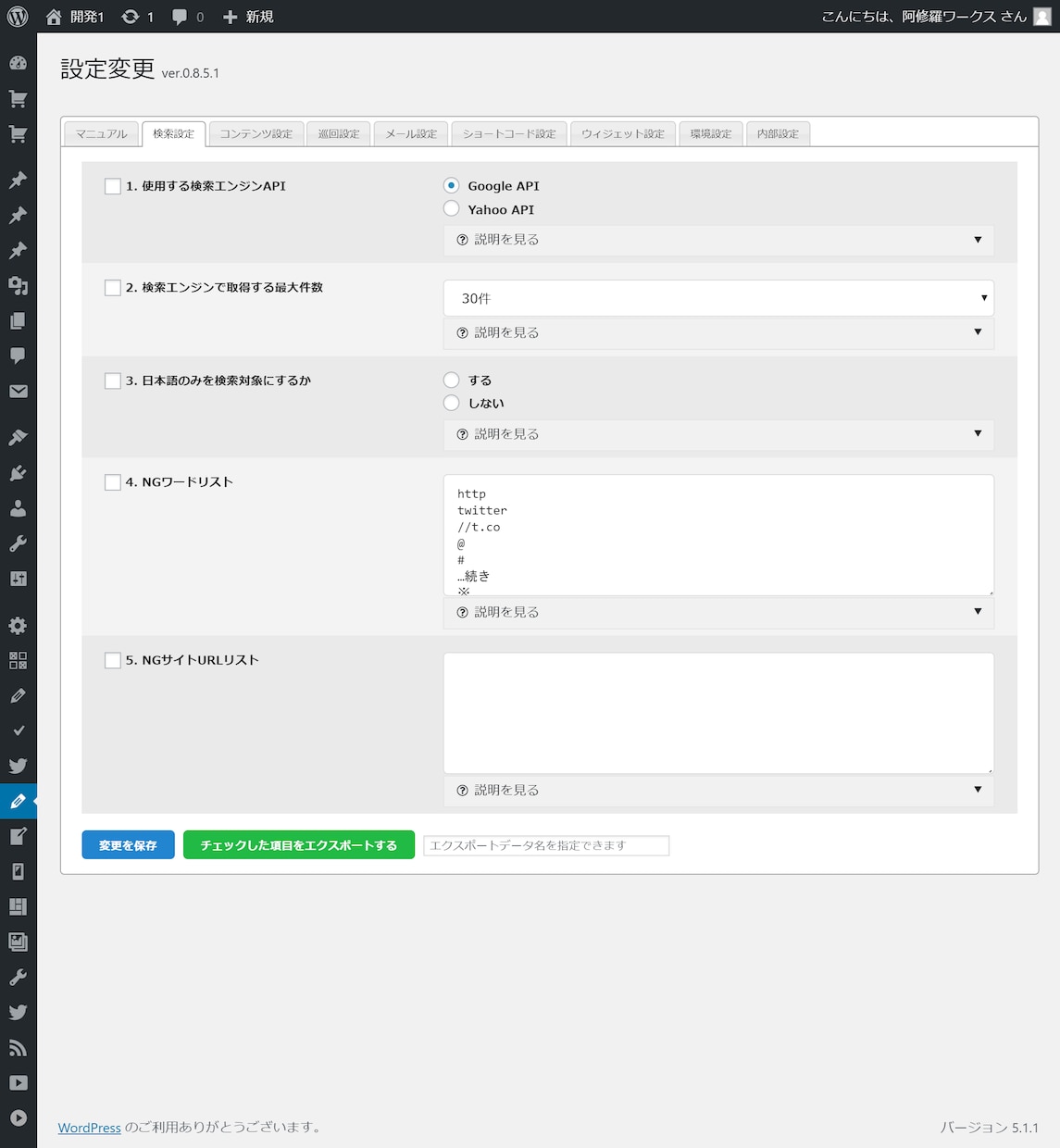Click the 変更を保存 button
The image size is (1060, 1148).
[128, 845]
